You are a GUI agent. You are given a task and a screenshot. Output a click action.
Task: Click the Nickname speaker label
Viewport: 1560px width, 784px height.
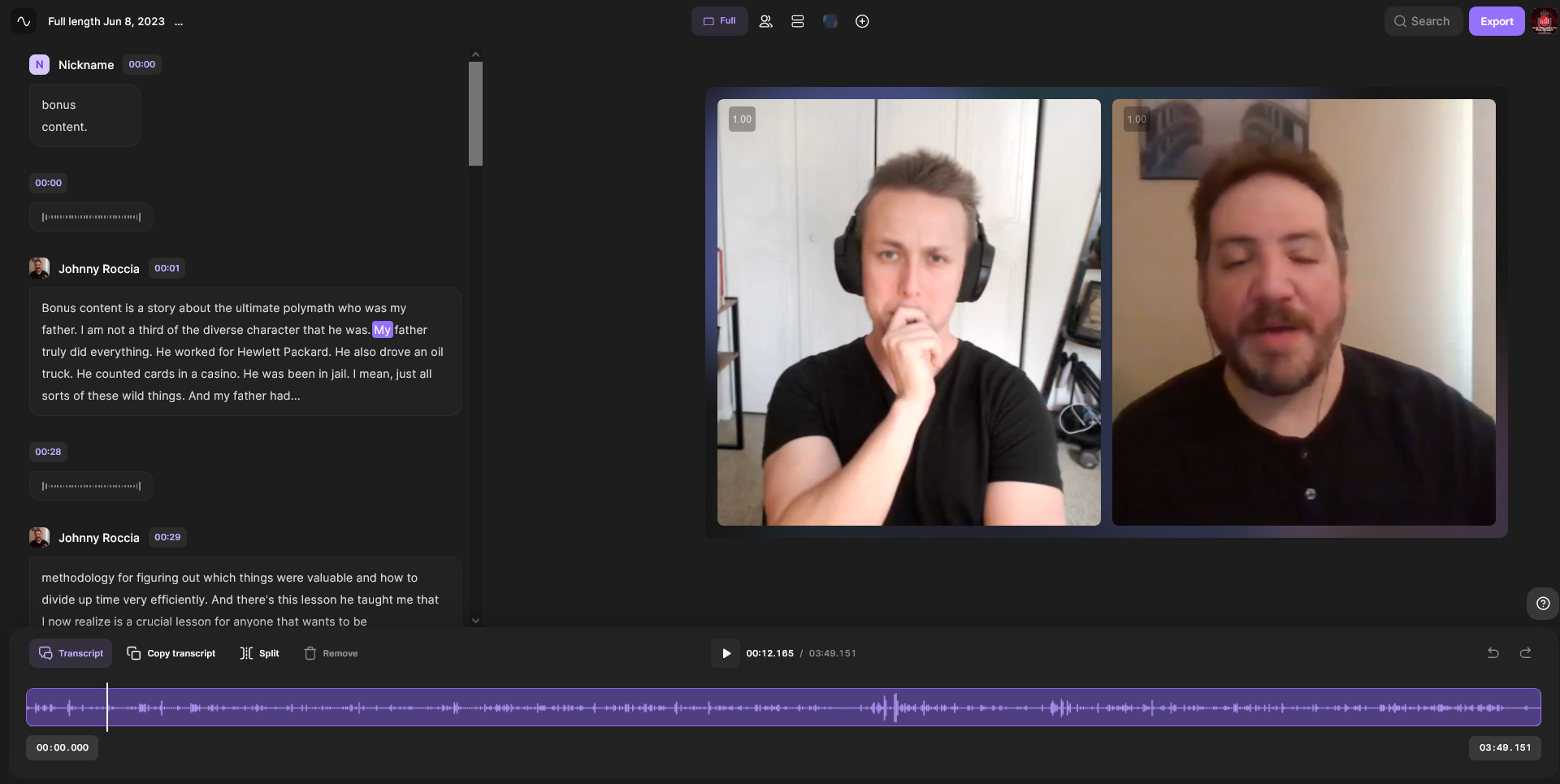(x=86, y=65)
